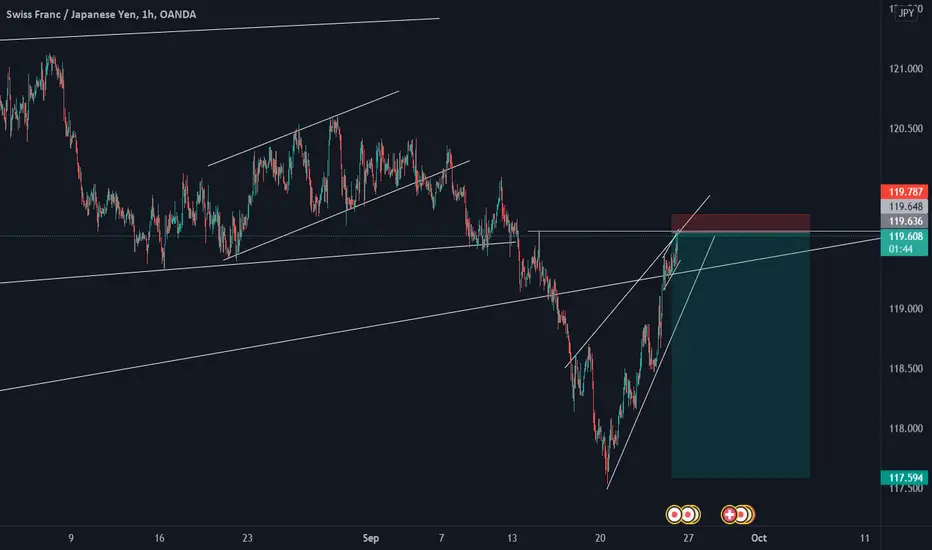This screenshot has width=932, height=550.
Task: Click the 01:44 candle countdown timer
Action: tap(901, 249)
